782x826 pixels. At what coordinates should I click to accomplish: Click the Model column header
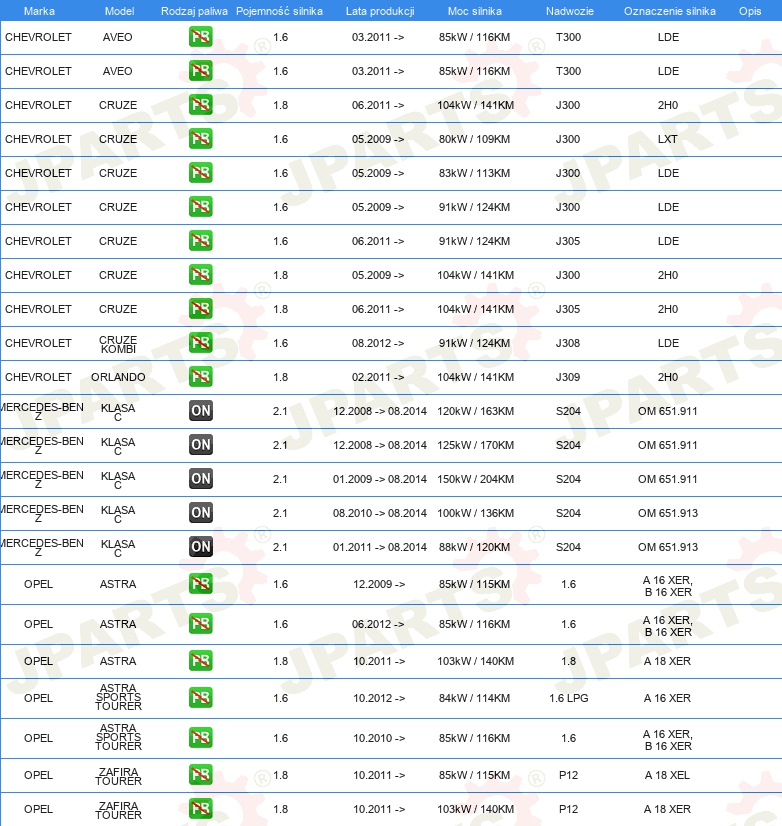119,11
